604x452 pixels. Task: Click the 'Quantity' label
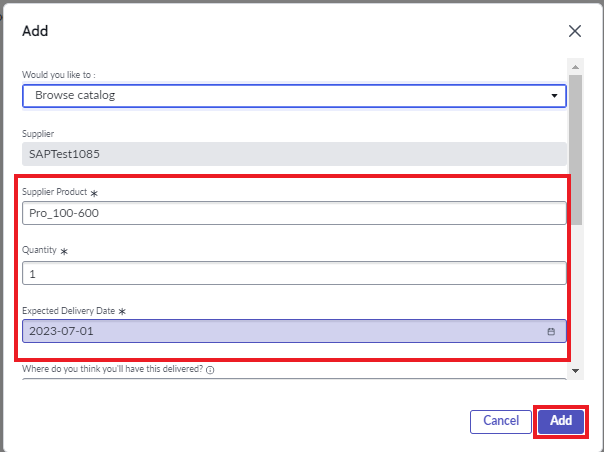coord(39,250)
